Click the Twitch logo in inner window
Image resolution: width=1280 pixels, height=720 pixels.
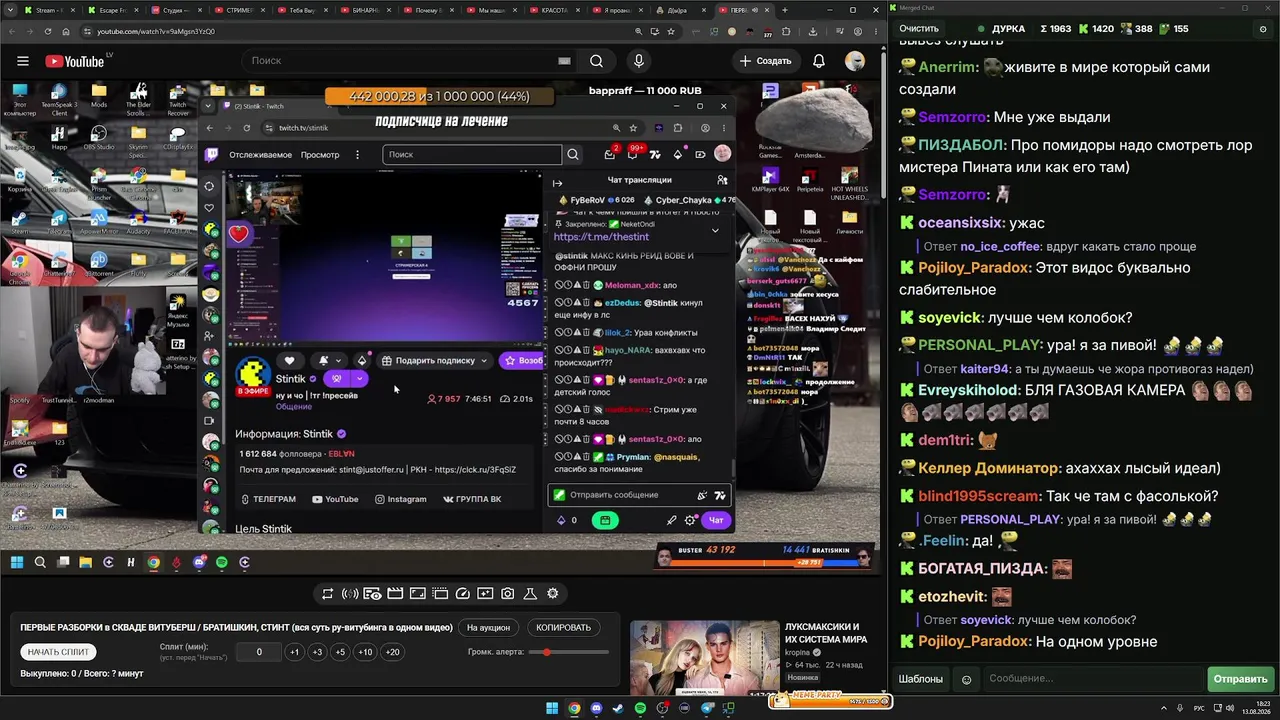coord(211,155)
